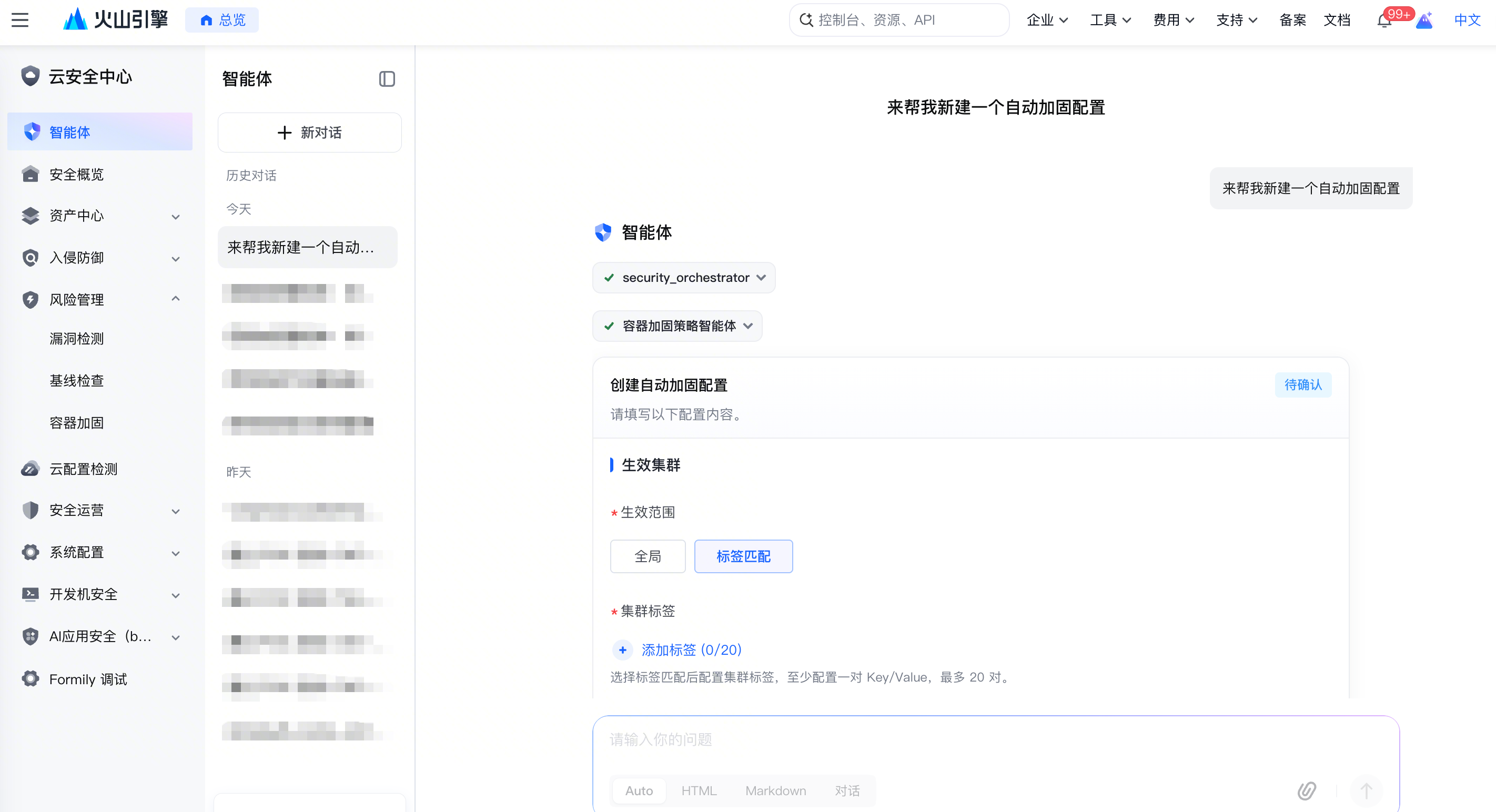The width and height of the screenshot is (1496, 812).
Task: Open 漏洞检测 in the sidebar
Action: tap(77, 338)
